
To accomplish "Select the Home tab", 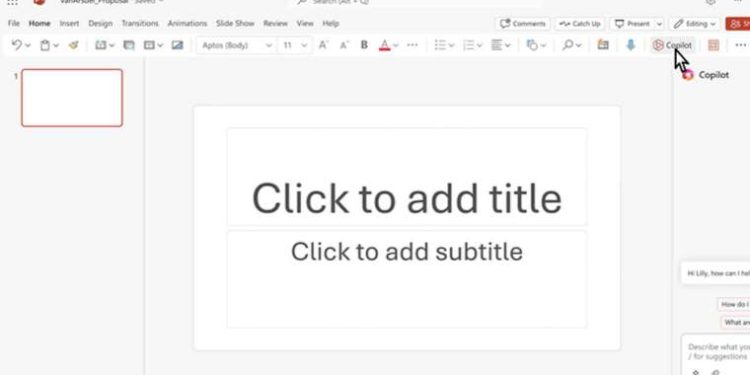I will [x=39, y=23].
